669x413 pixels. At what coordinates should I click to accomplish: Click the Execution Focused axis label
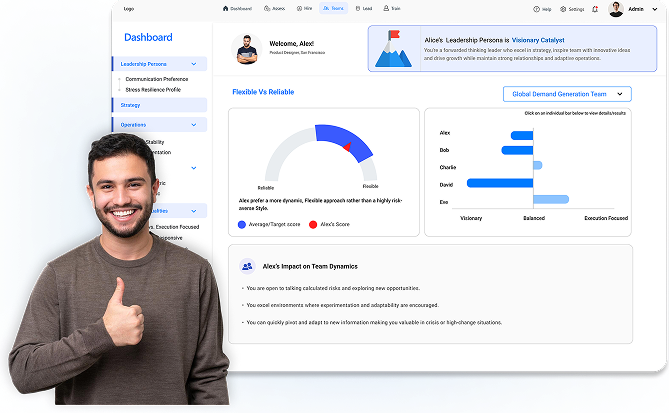(x=606, y=218)
